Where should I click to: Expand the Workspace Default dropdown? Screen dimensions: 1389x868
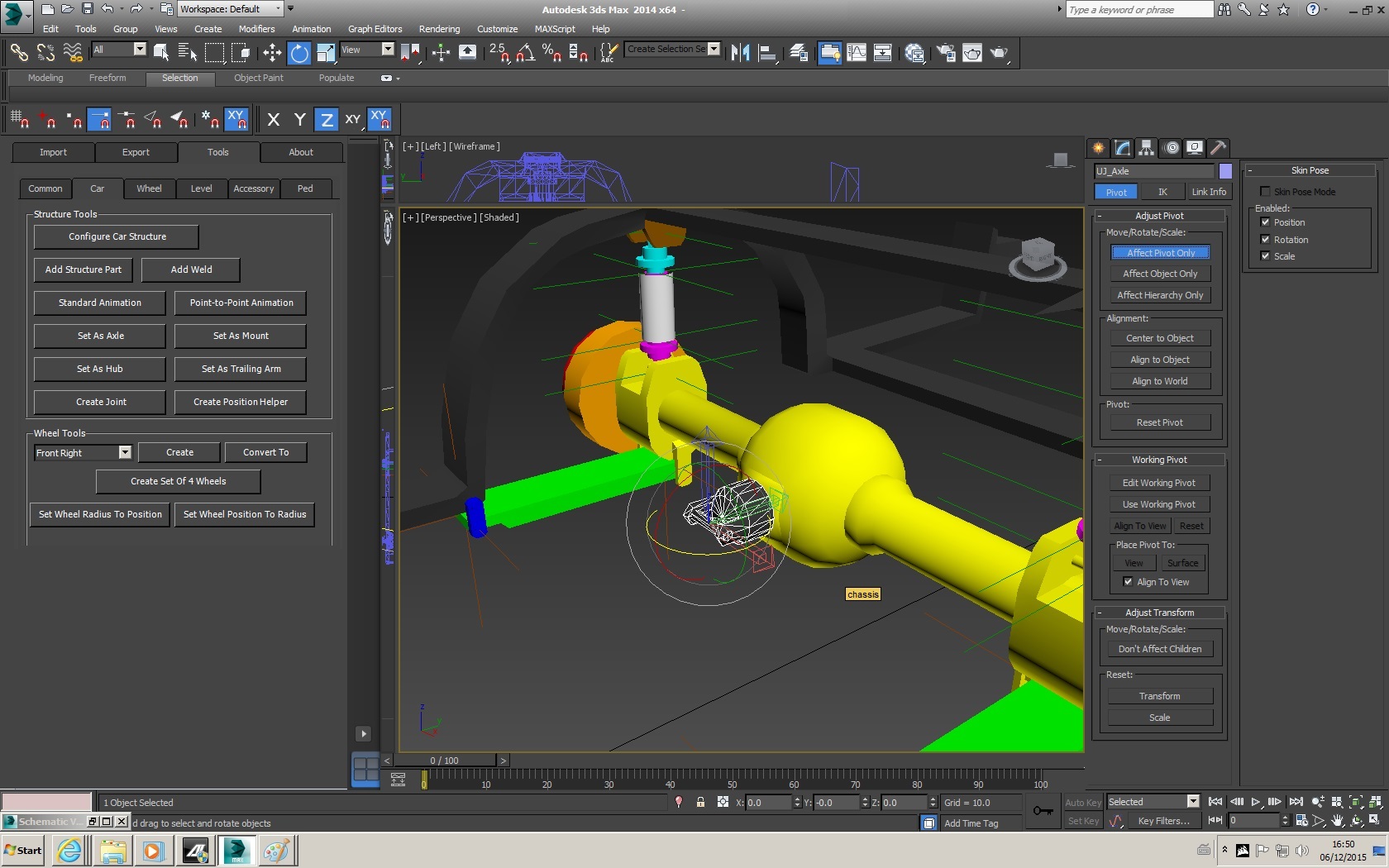click(278, 9)
